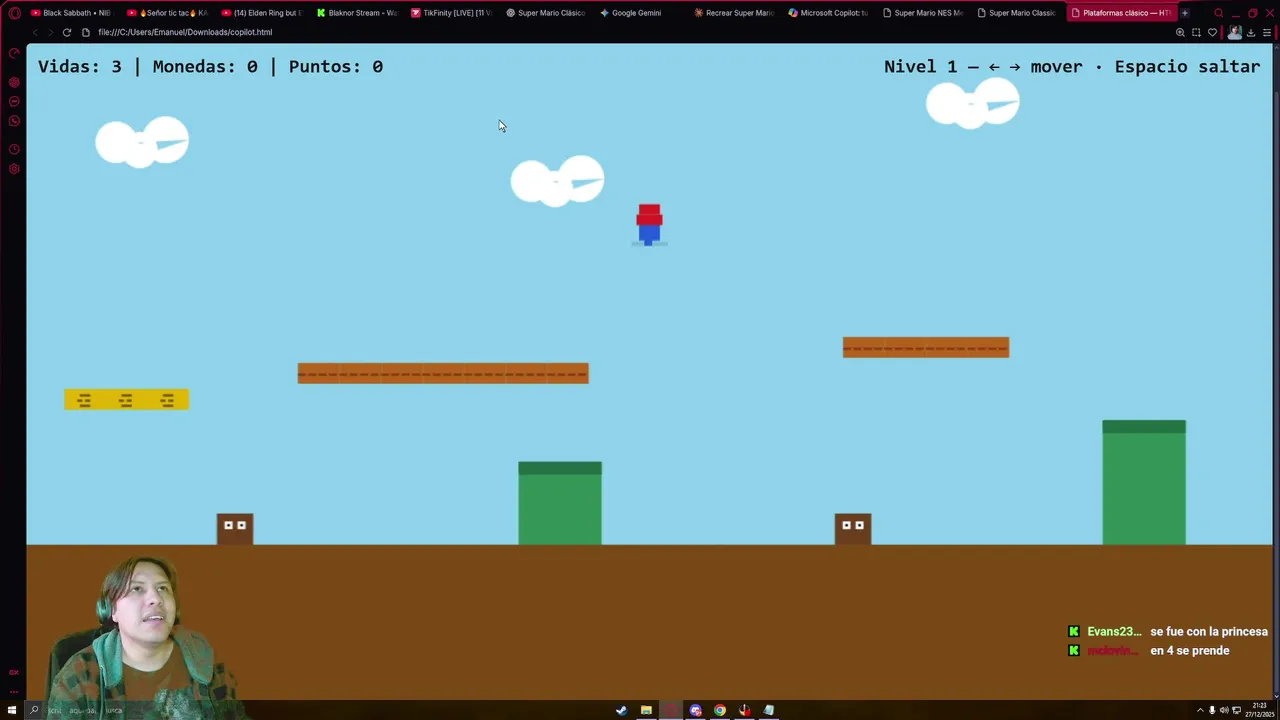
Task: Switch to the Google Gemini tab
Action: click(641, 13)
